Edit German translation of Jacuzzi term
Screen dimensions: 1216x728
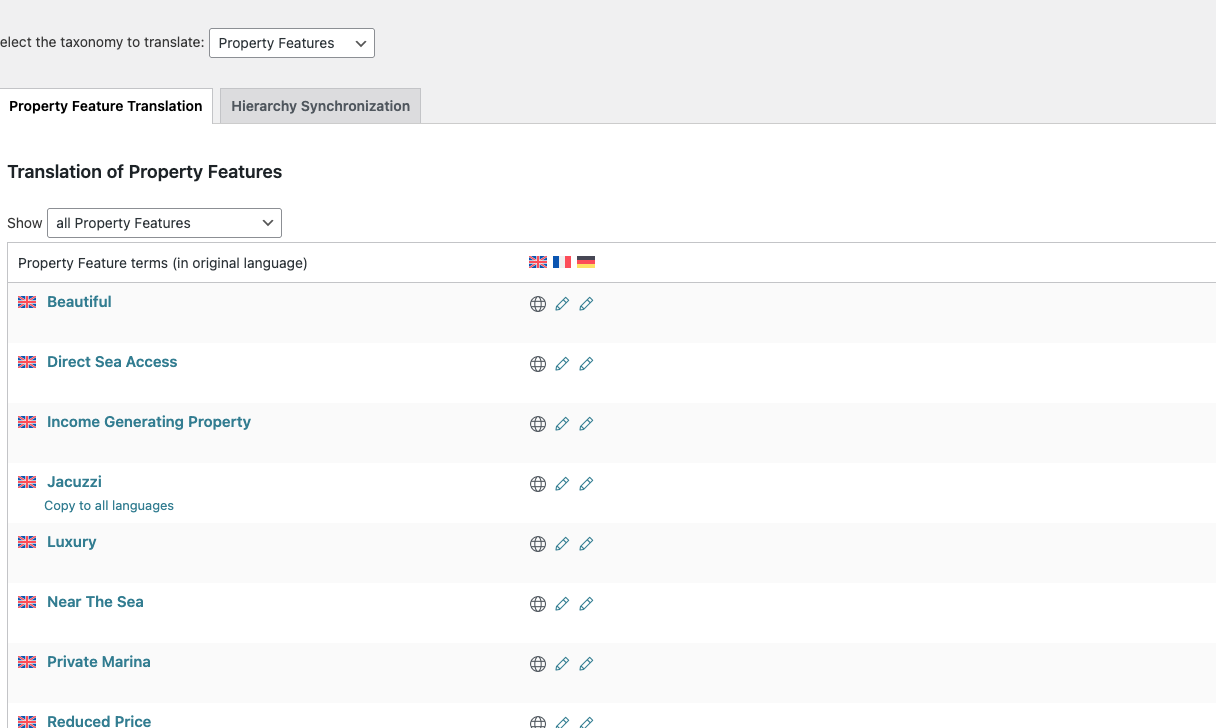tap(586, 484)
